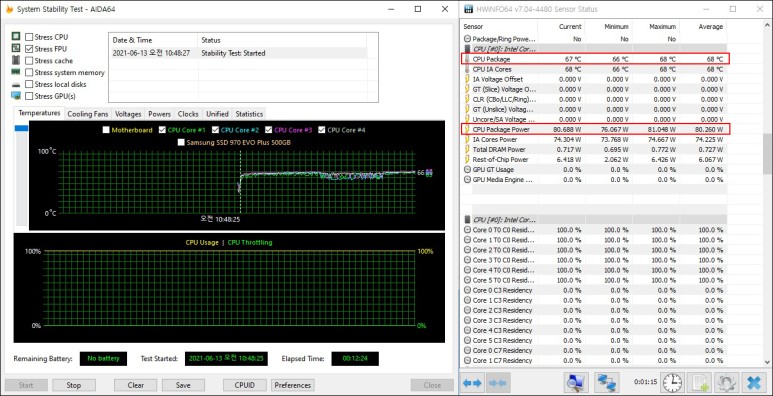Enable the Stress system memory checkbox
Viewport: 773px width, 396px height.
coord(29,72)
